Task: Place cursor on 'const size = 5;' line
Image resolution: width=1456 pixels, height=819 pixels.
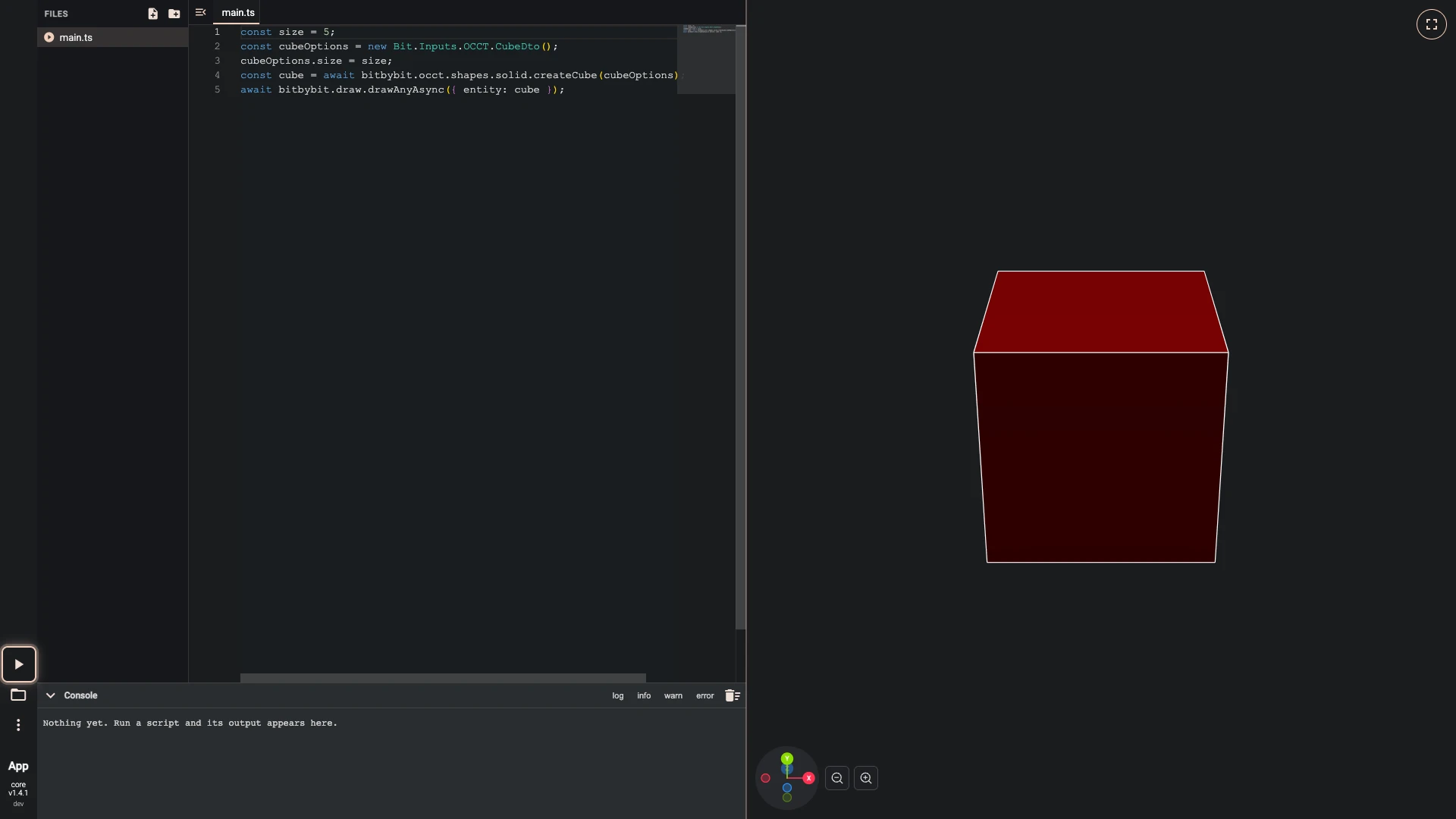Action: [287, 32]
